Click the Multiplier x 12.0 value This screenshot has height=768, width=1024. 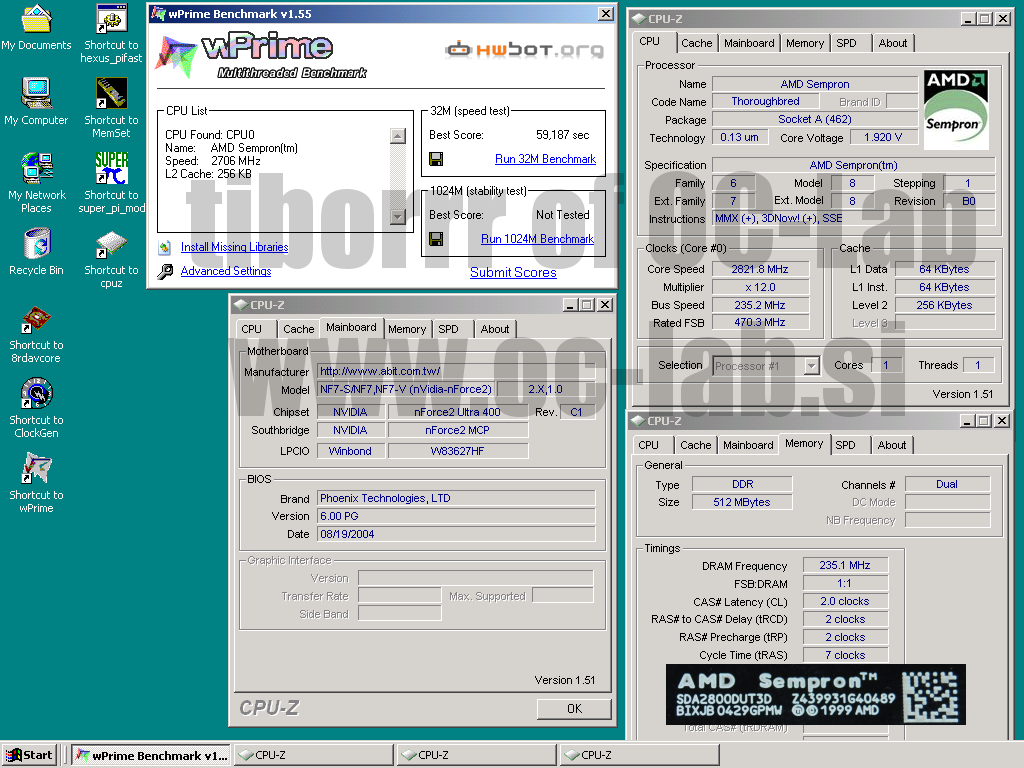point(760,287)
